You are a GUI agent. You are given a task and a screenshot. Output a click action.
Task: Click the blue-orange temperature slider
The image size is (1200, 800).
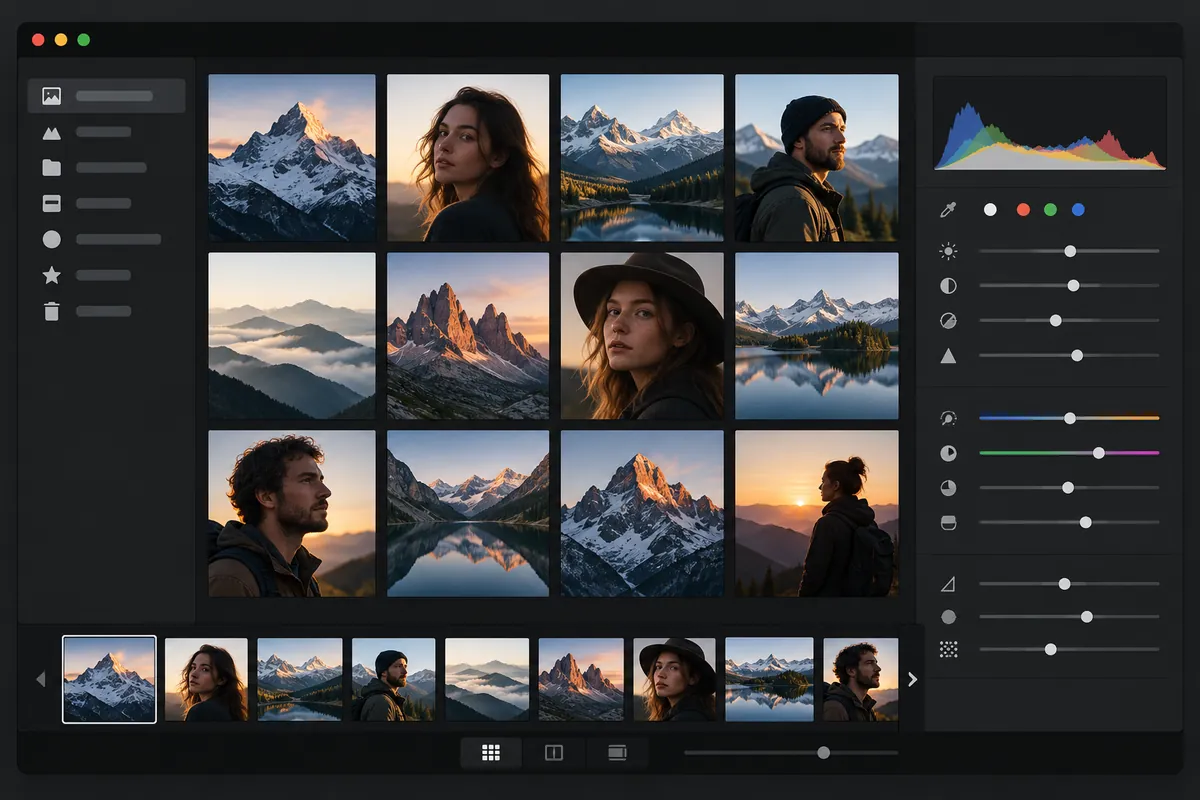pyautogui.click(x=1069, y=418)
